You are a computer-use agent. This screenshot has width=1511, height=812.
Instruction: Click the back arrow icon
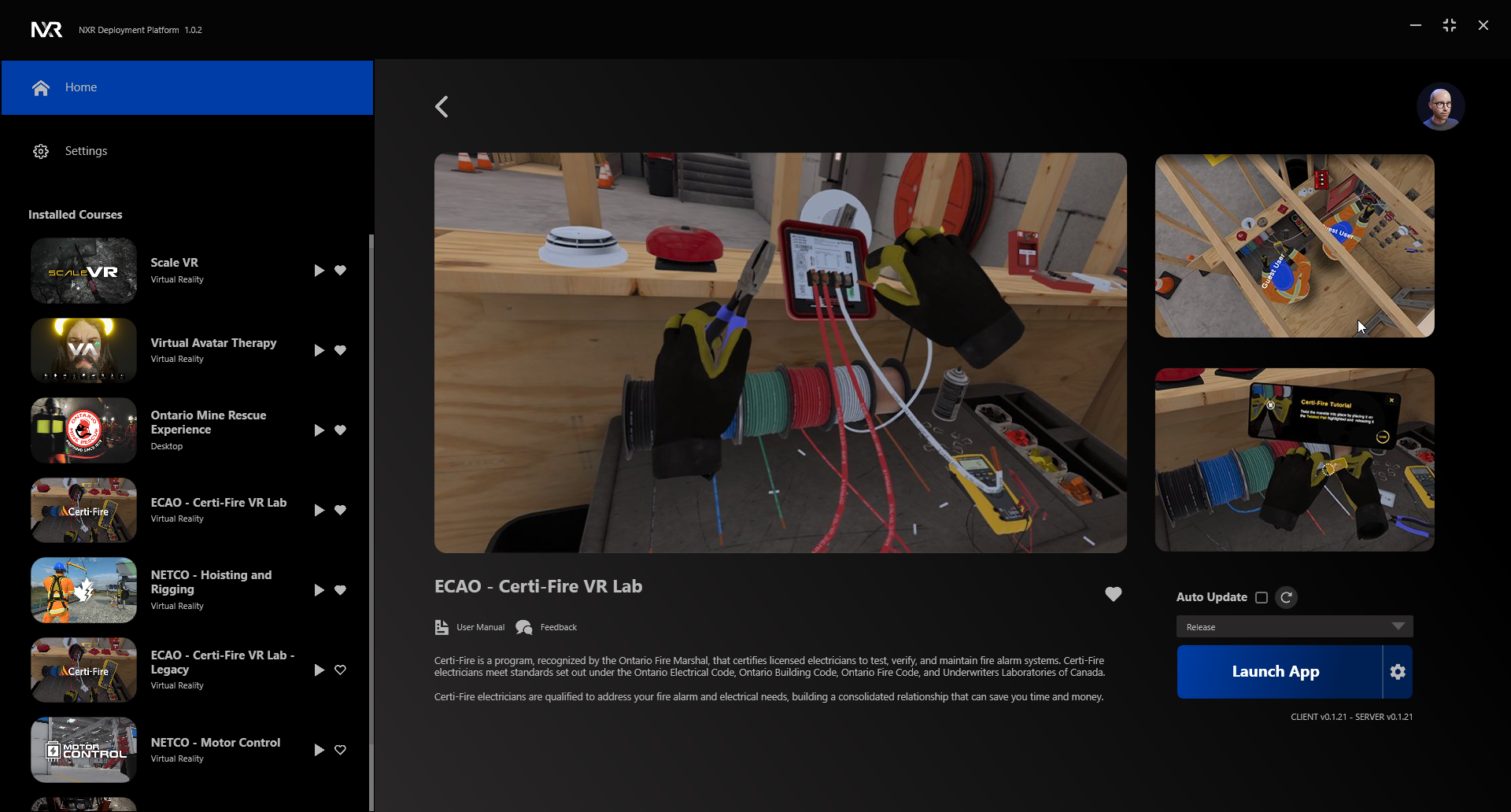pyautogui.click(x=441, y=107)
